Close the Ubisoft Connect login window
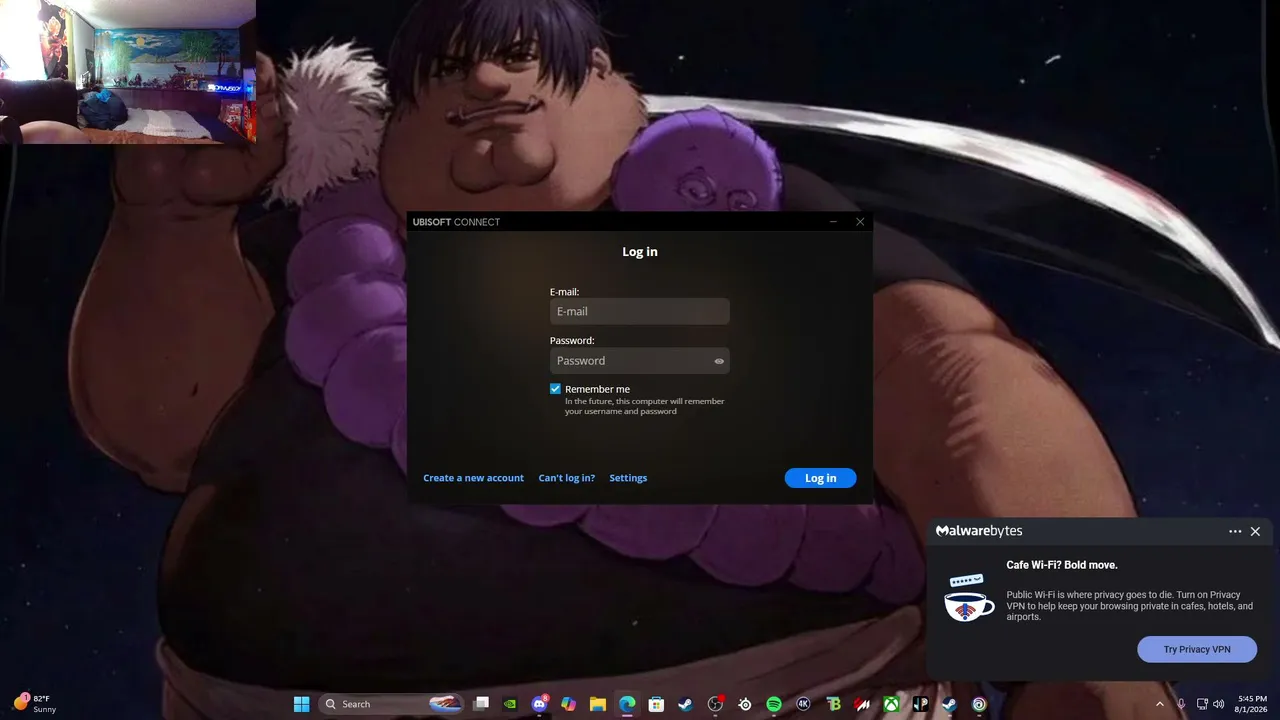The height and width of the screenshot is (720, 1280). 860,222
